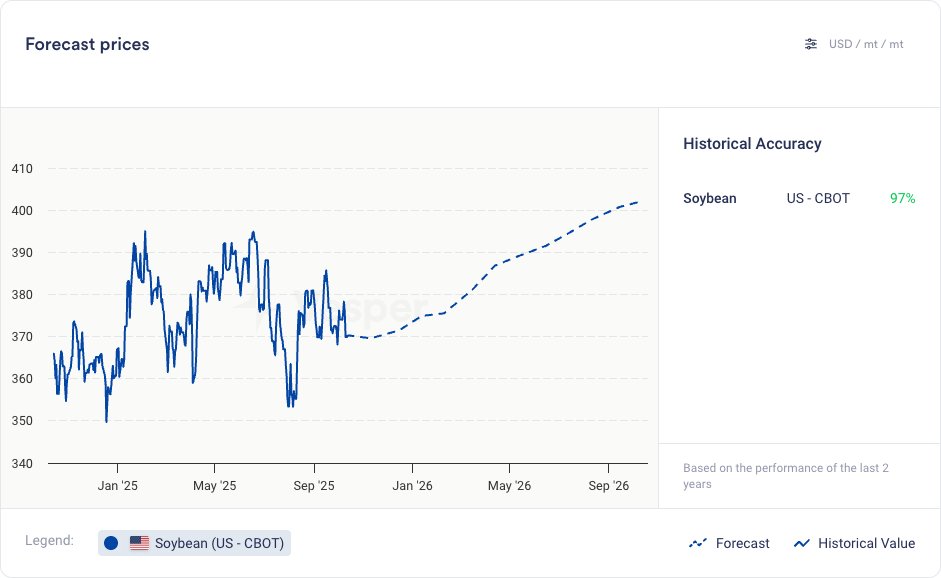This screenshot has height=578, width=941.
Task: Click the 400 price axis label
Action: click(x=21, y=211)
